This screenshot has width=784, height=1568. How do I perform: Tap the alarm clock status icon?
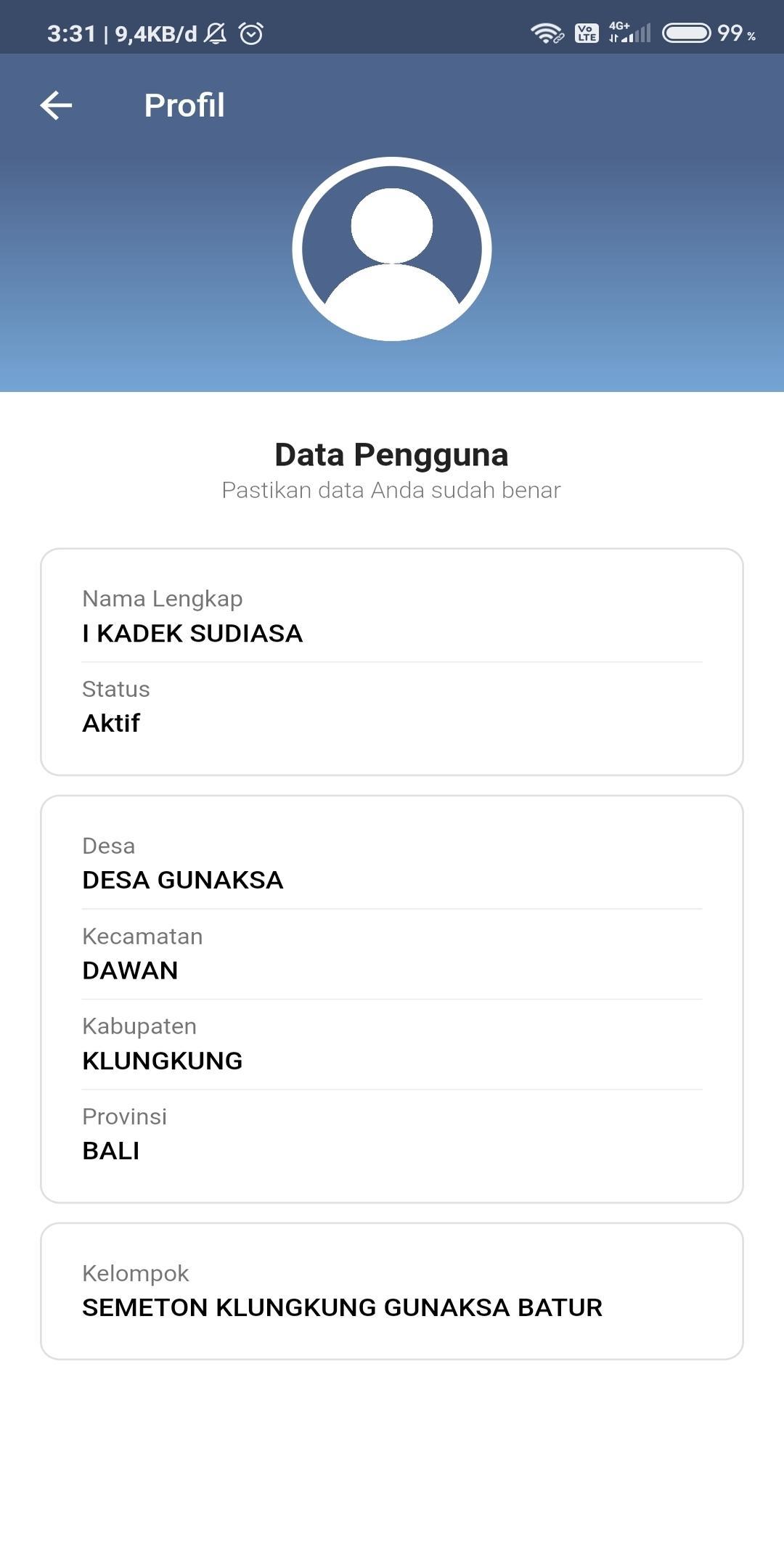pos(251,33)
